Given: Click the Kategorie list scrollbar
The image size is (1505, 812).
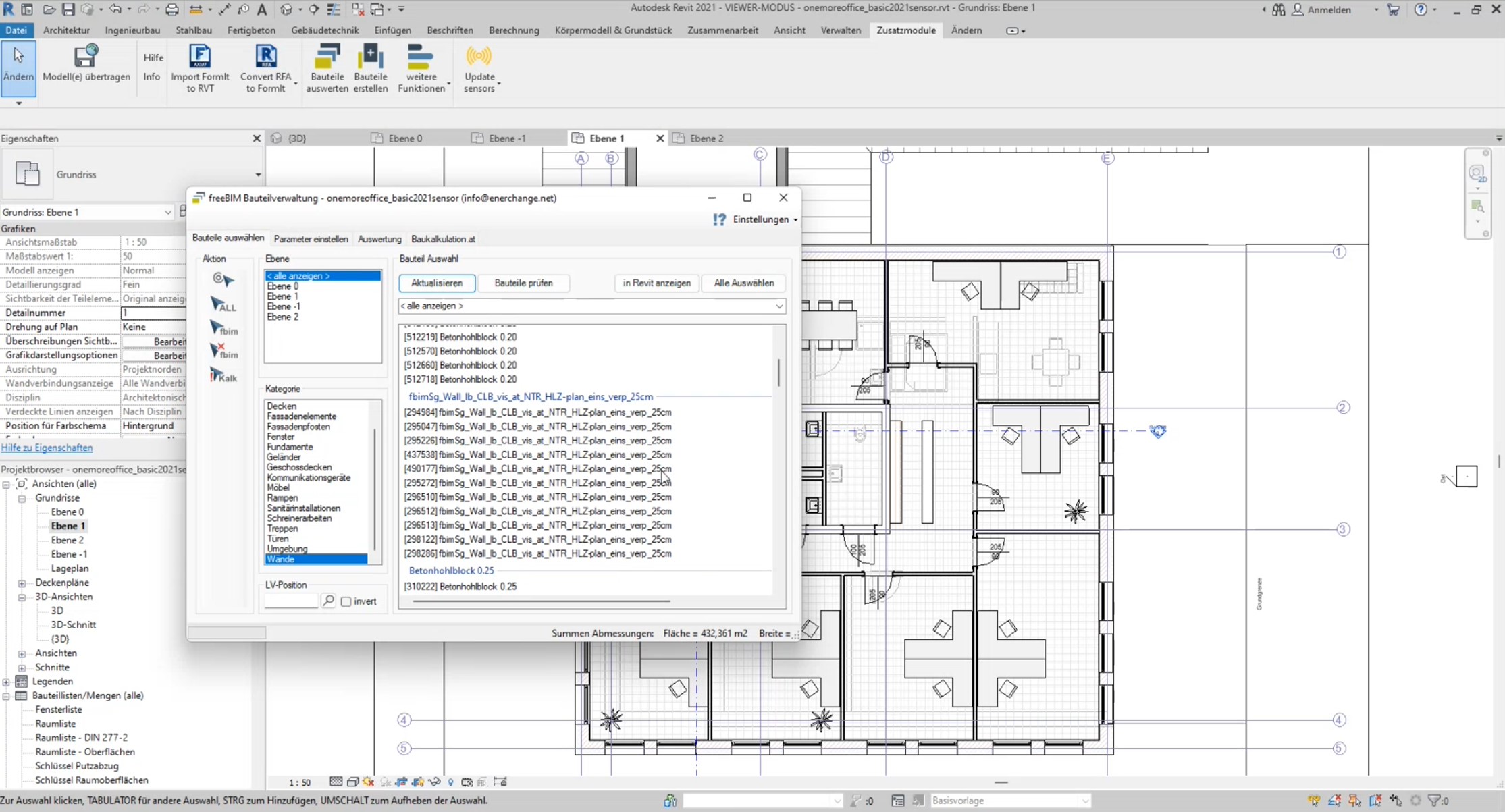Looking at the screenshot, I should coord(375,489).
